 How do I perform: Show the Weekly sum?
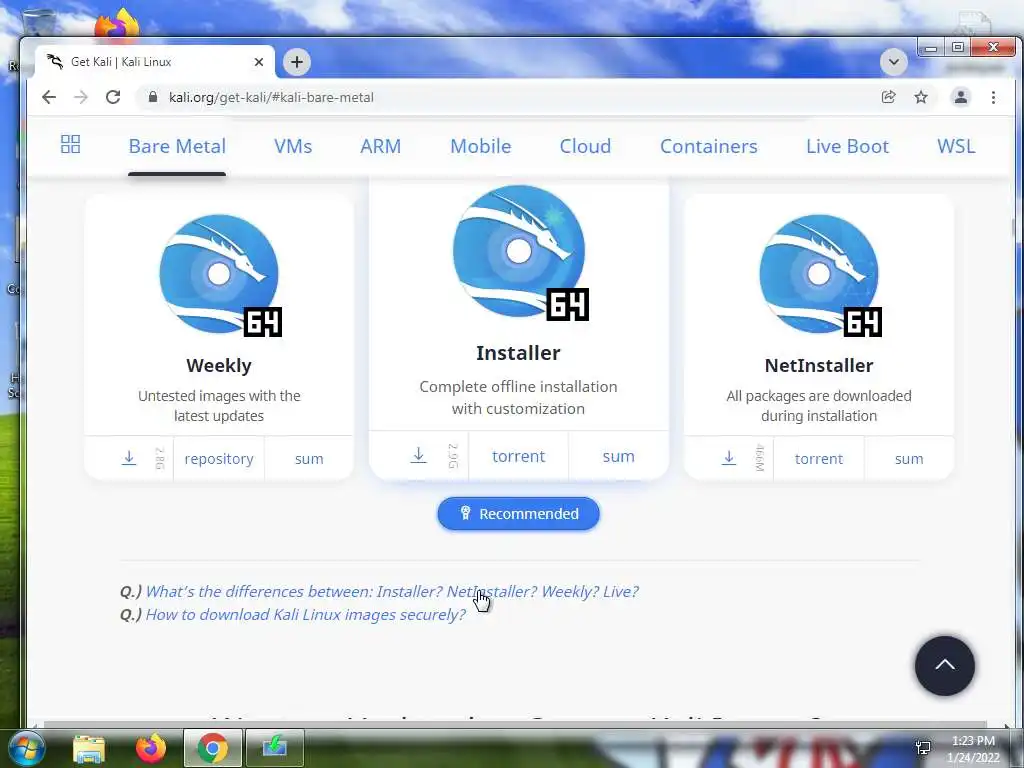pyautogui.click(x=309, y=458)
